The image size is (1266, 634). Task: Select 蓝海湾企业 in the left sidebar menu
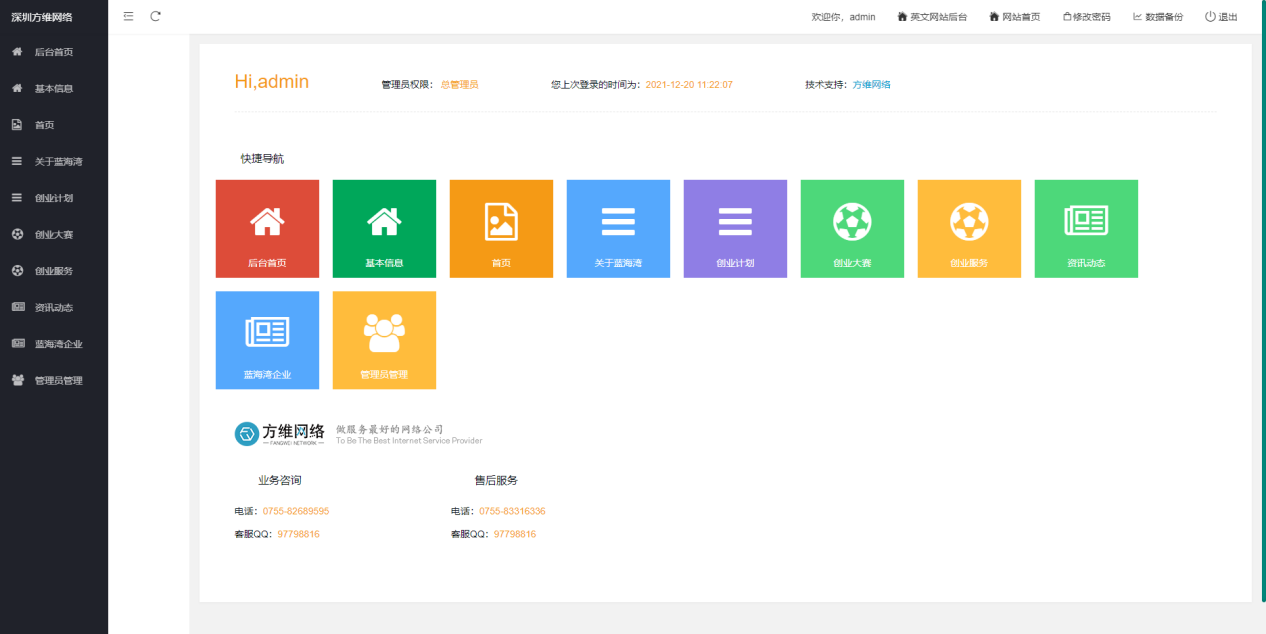[x=58, y=344]
